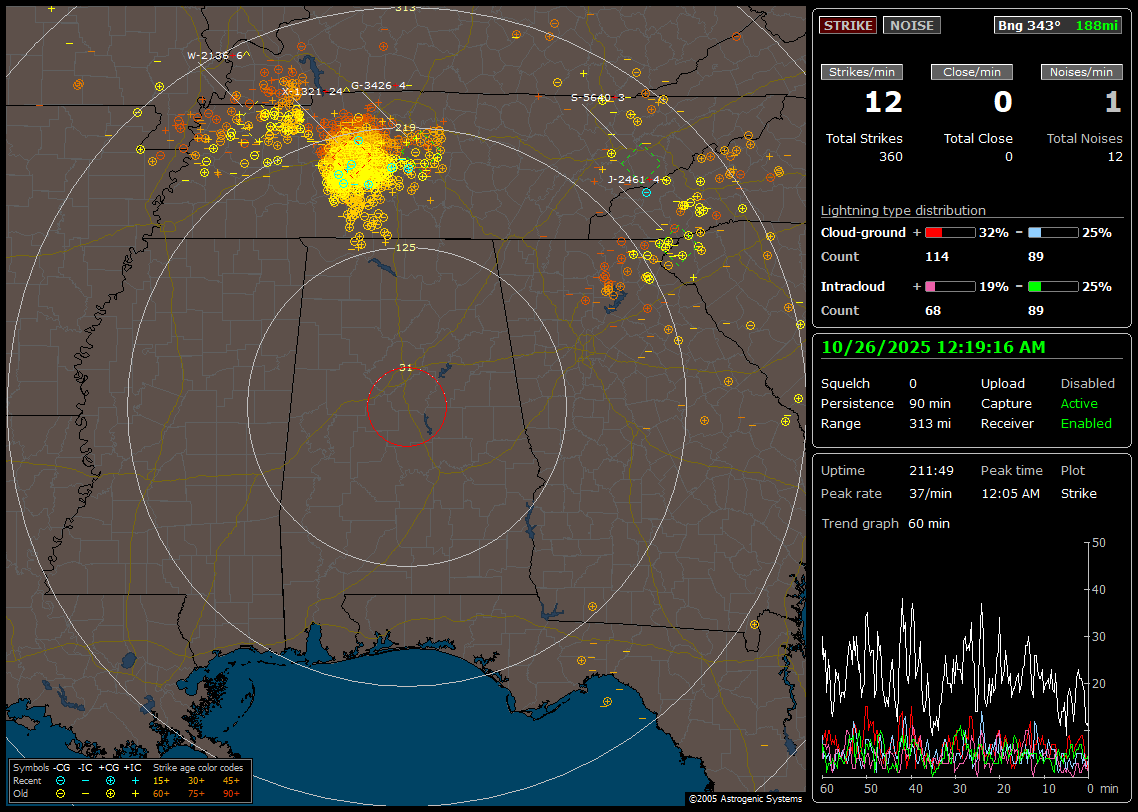
Task: Click the pink positive intracloud bar
Action: [x=949, y=286]
